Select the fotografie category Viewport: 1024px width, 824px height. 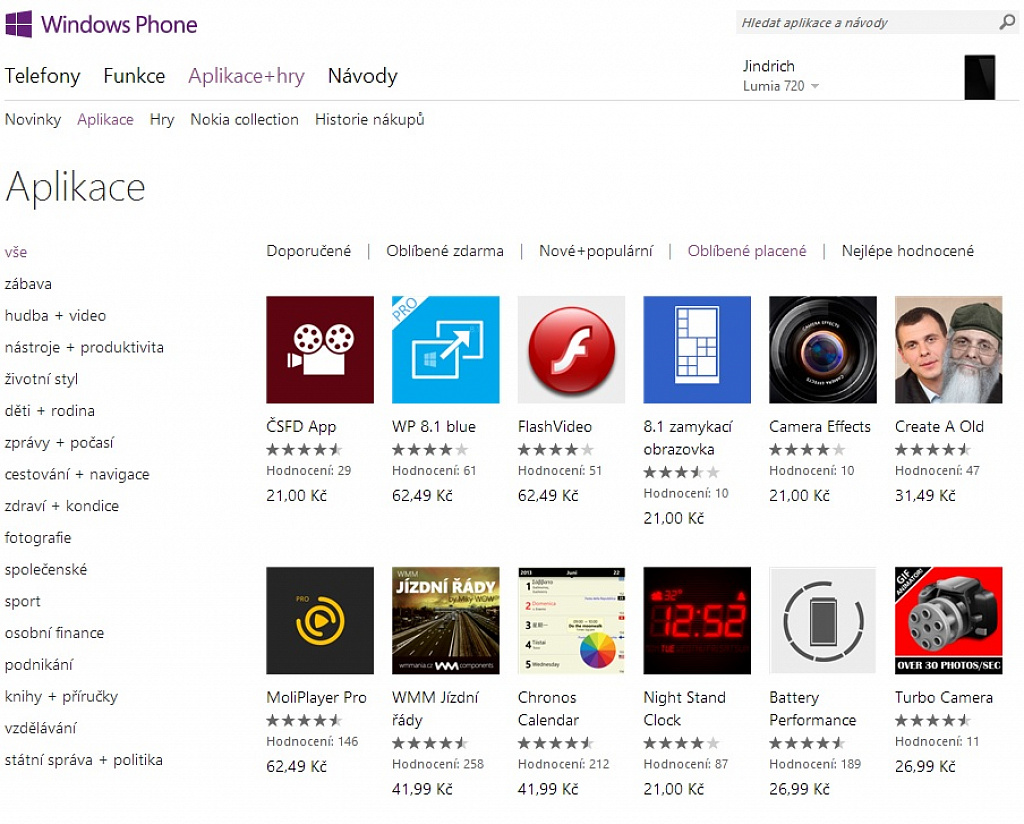coord(38,537)
